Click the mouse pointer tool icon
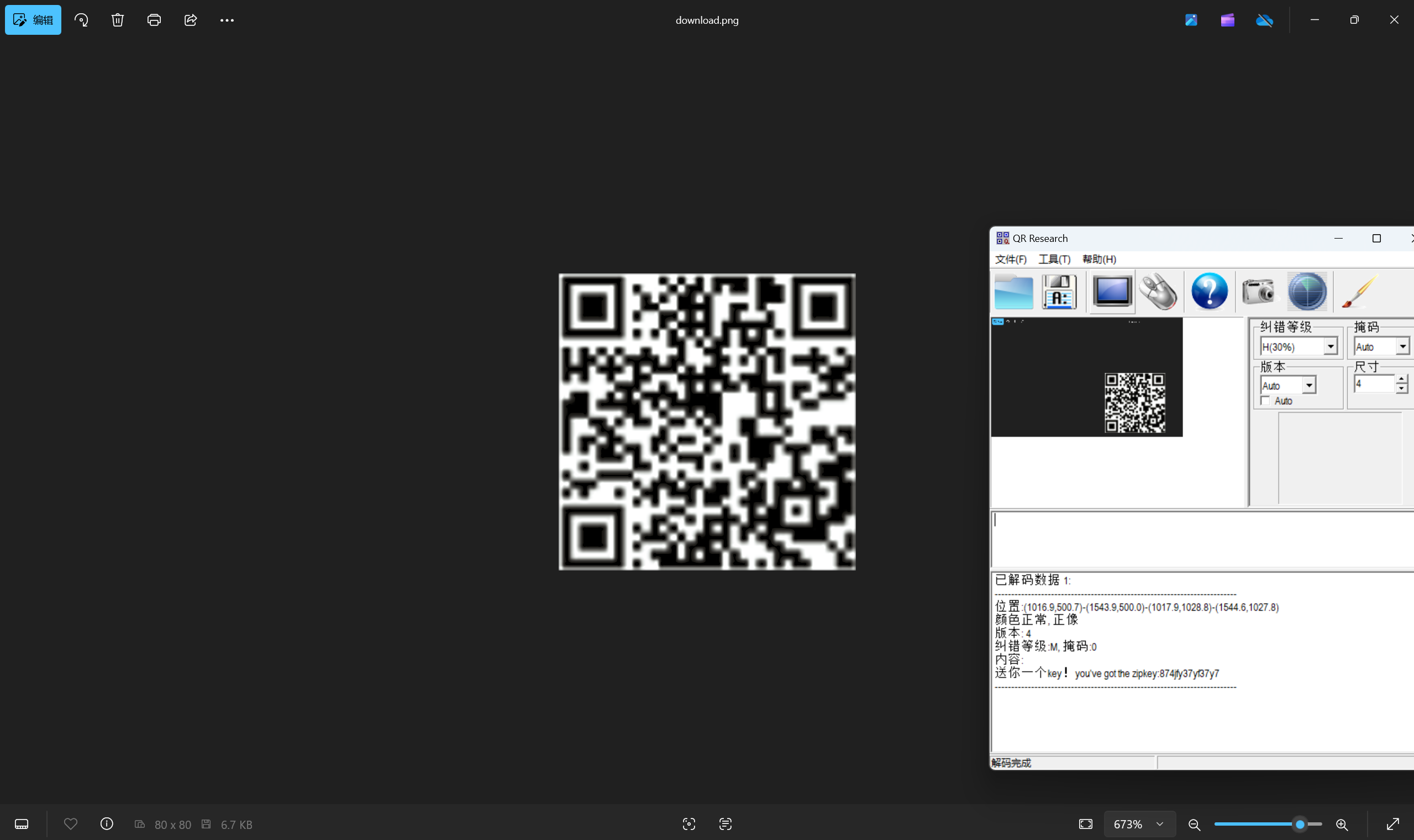This screenshot has height=840, width=1414. tap(1158, 292)
